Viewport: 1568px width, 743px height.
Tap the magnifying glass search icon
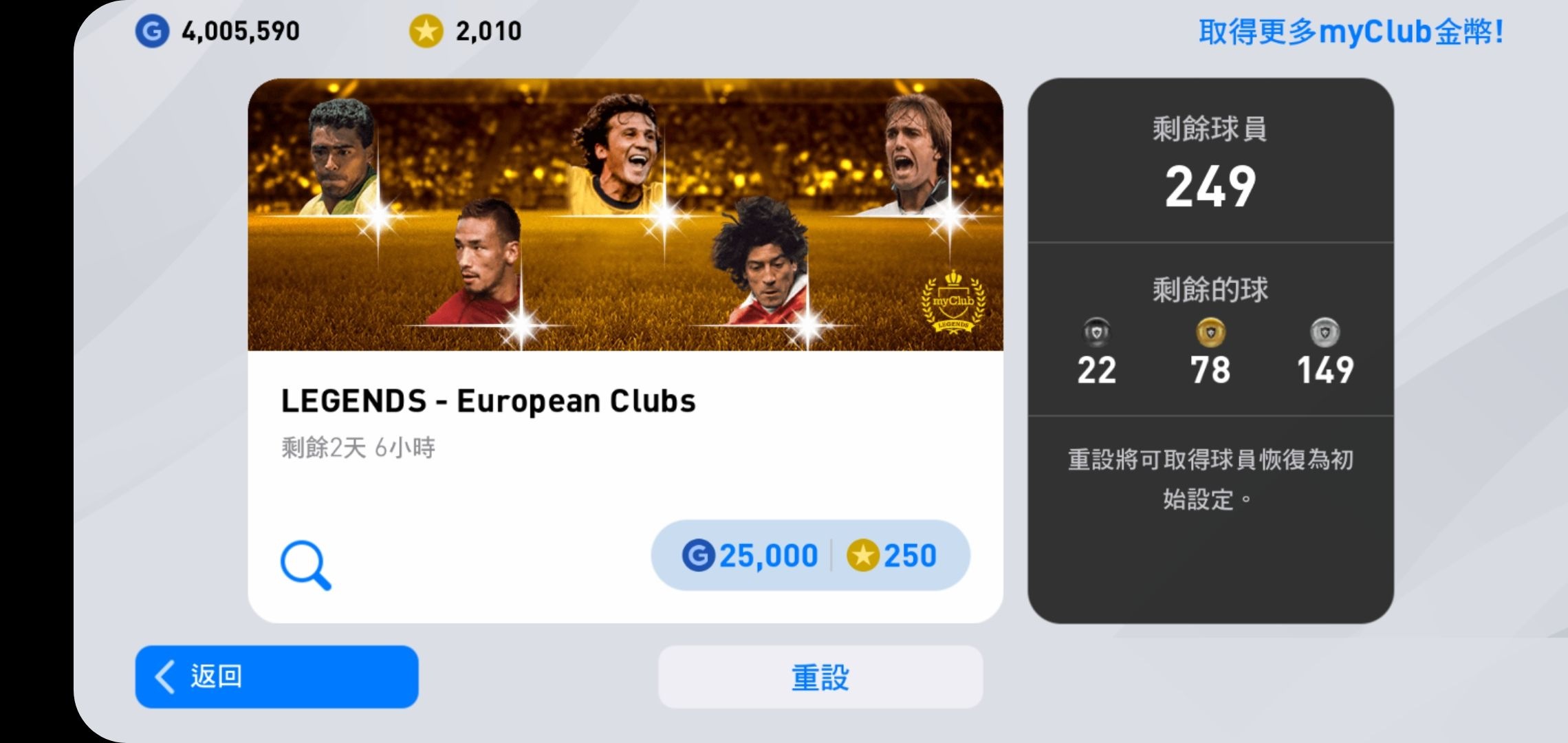[x=306, y=566]
